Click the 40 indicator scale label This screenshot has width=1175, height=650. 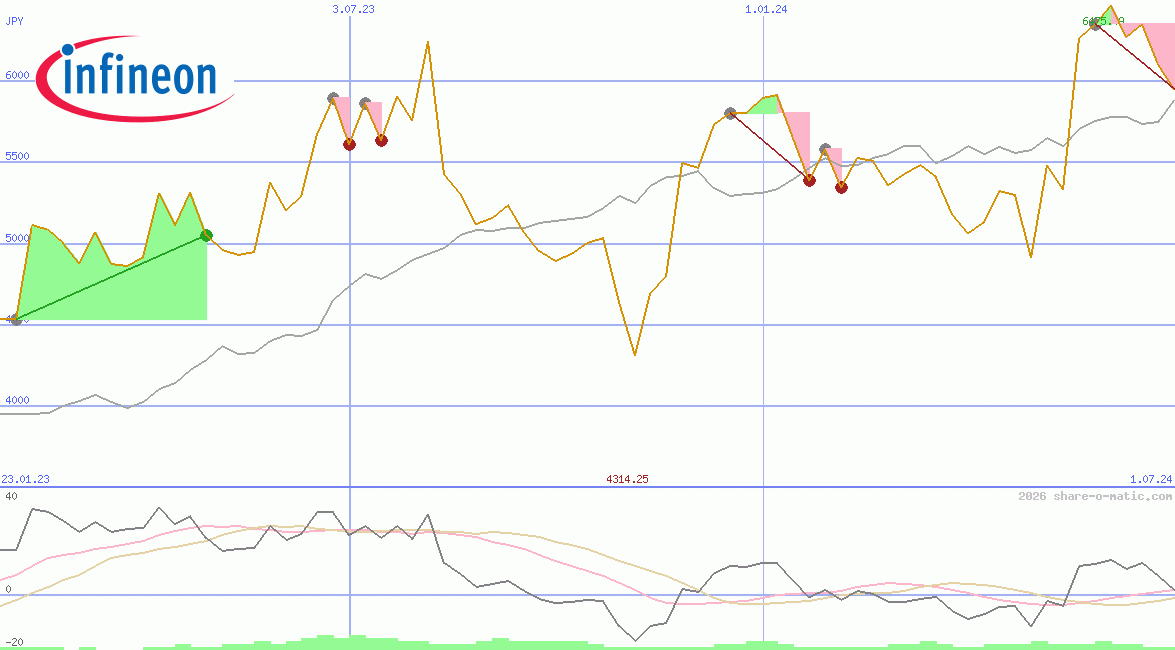pos(10,494)
